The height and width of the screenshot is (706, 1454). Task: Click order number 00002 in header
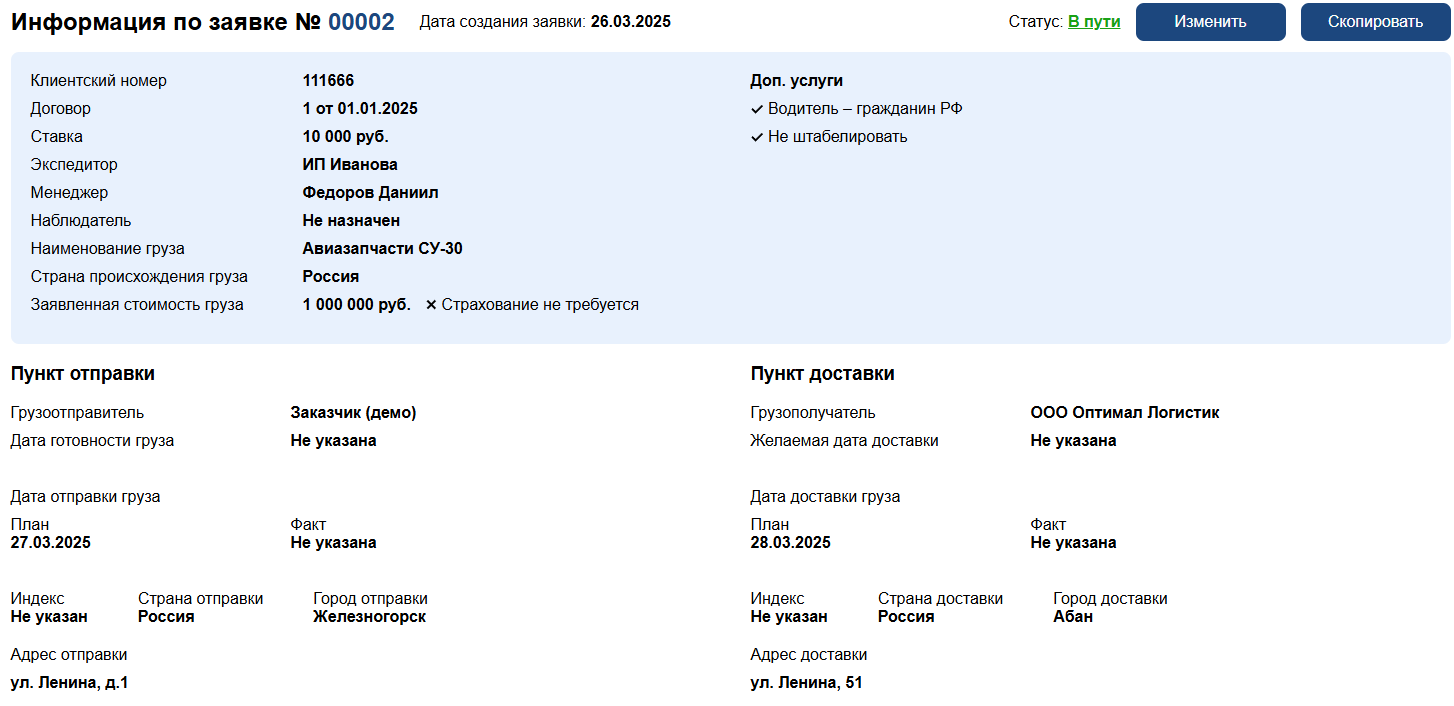(x=361, y=22)
